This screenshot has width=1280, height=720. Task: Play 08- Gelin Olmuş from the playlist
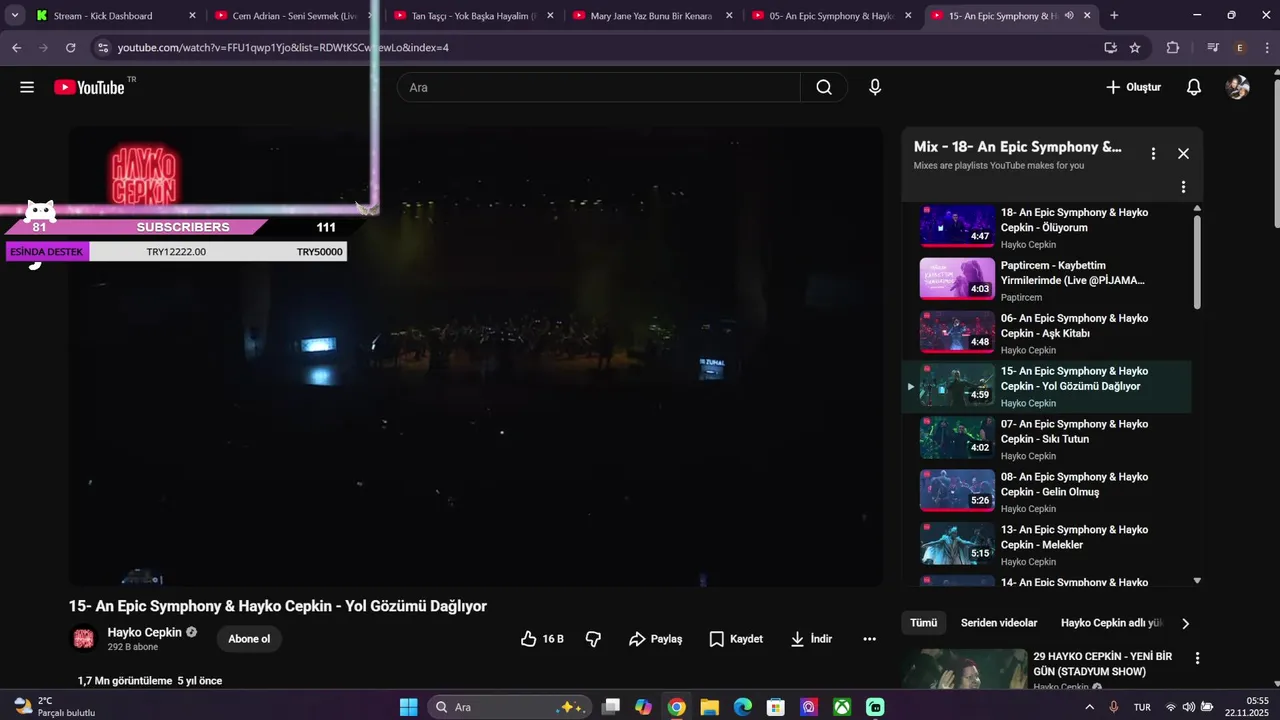1047,492
